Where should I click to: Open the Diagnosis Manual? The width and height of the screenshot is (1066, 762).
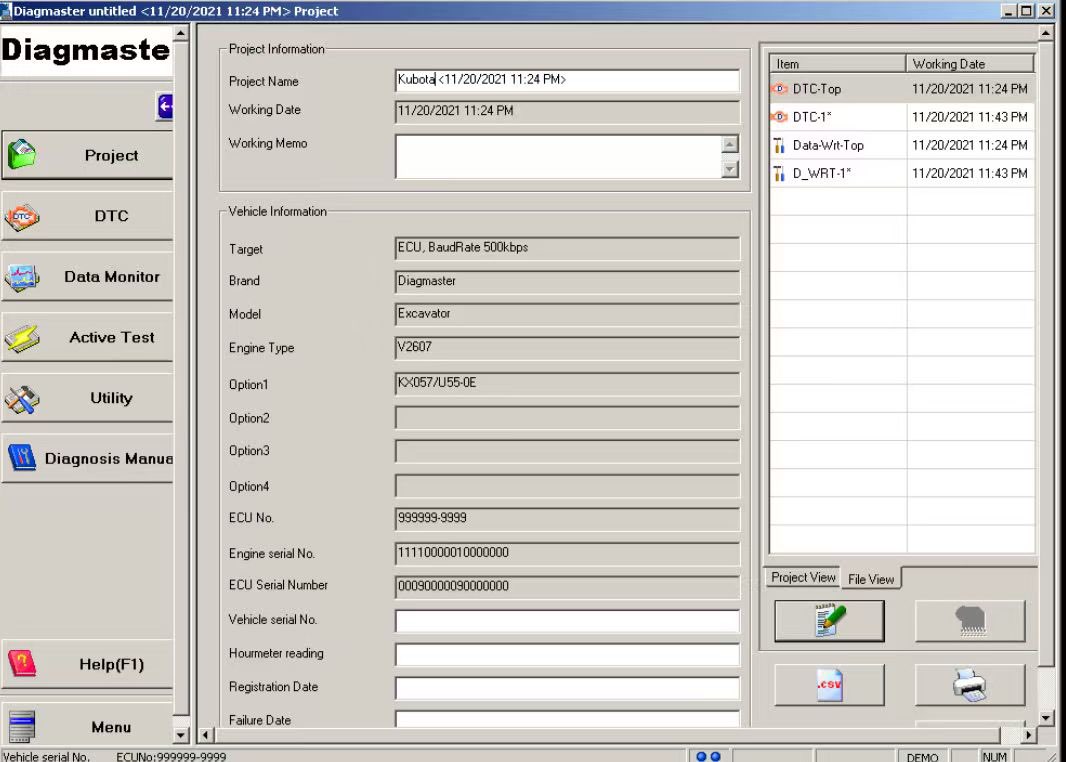tap(87, 459)
